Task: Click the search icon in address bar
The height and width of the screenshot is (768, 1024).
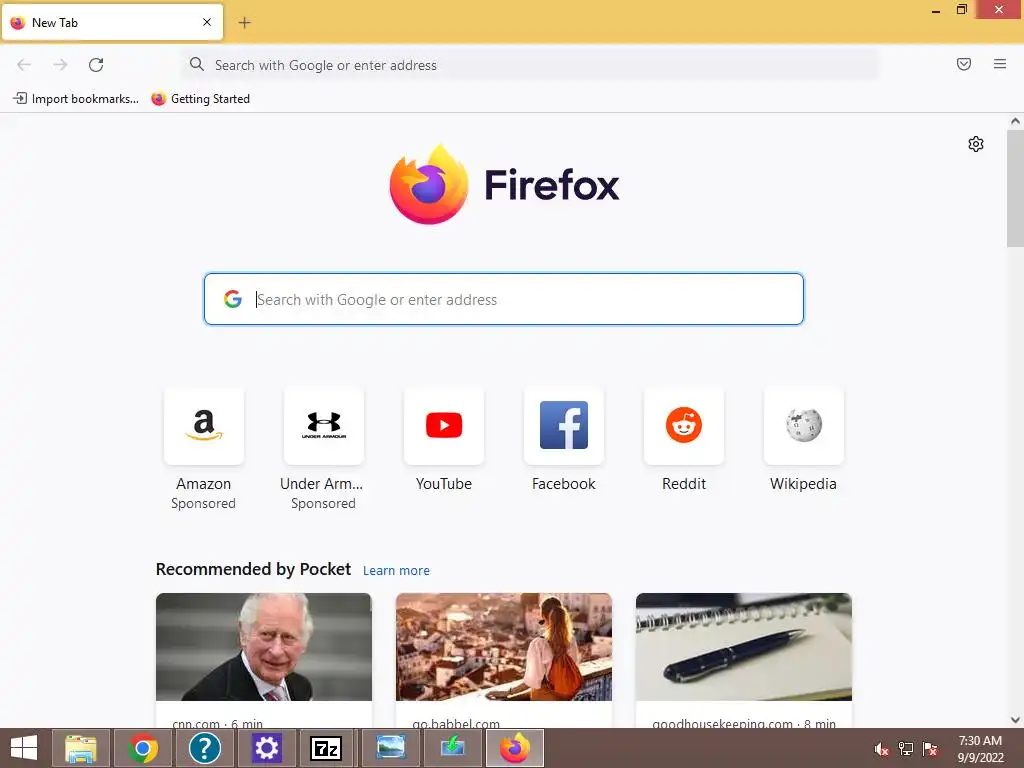Action: click(x=197, y=64)
